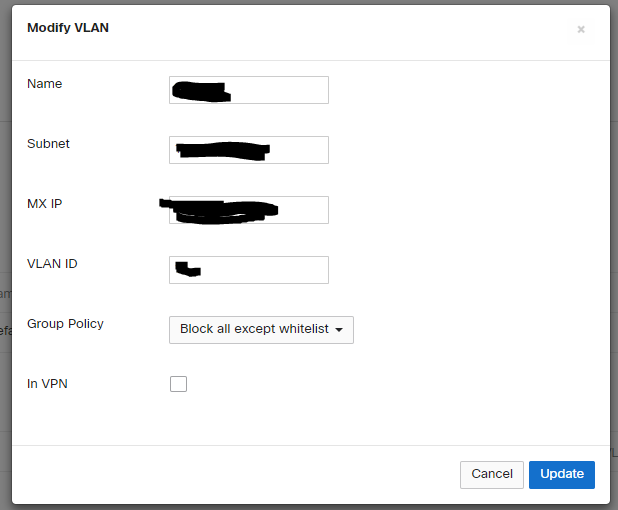The width and height of the screenshot is (618, 510).
Task: Click the 'VLAN ID' label
Action: 52,264
